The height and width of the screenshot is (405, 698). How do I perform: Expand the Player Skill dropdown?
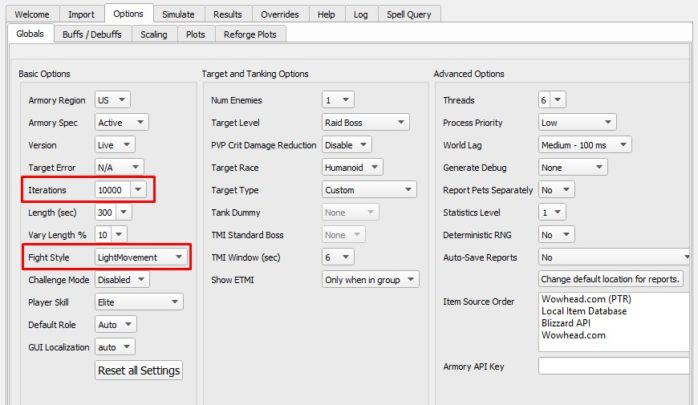(138, 301)
